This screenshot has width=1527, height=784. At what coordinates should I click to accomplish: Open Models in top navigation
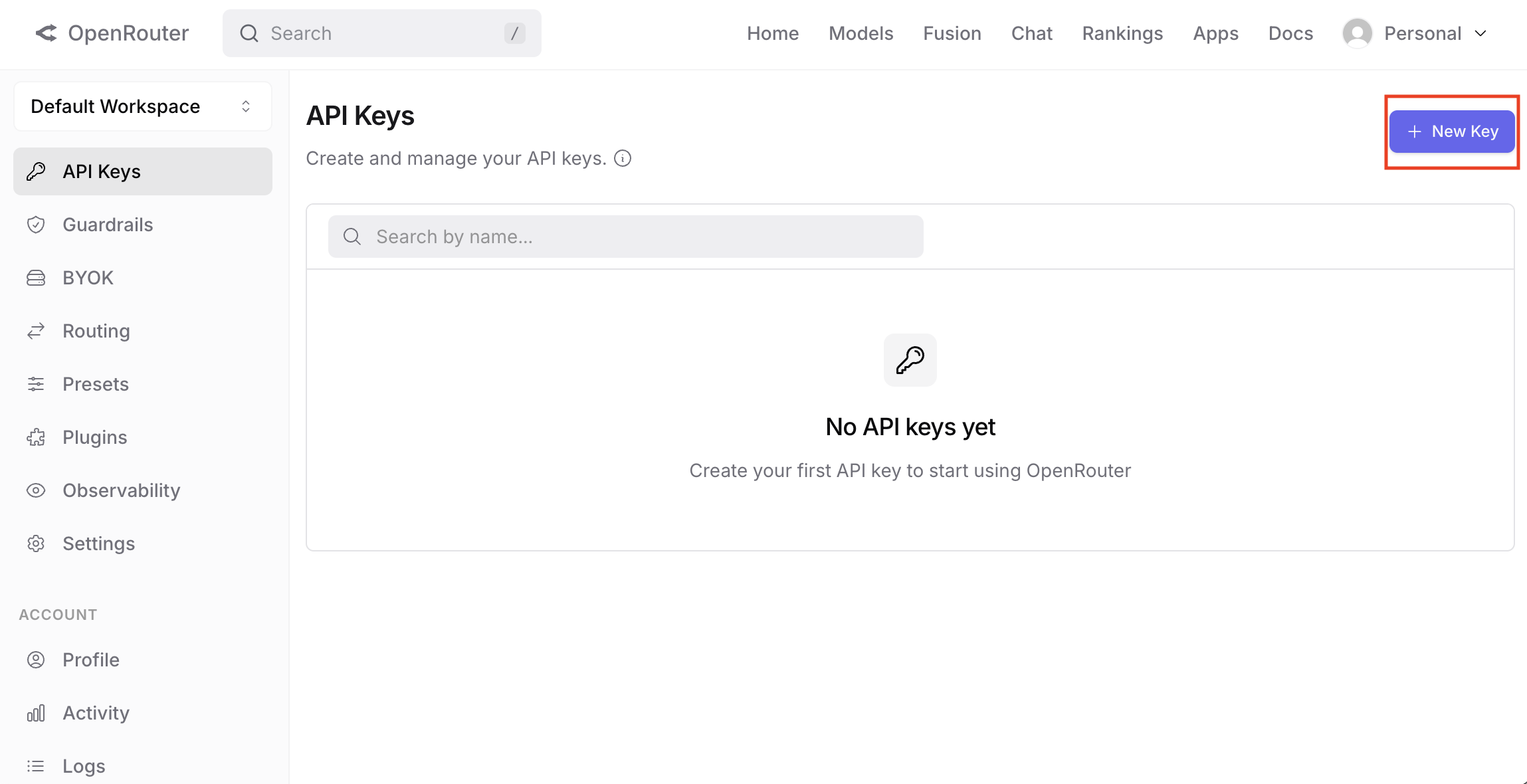(x=861, y=33)
